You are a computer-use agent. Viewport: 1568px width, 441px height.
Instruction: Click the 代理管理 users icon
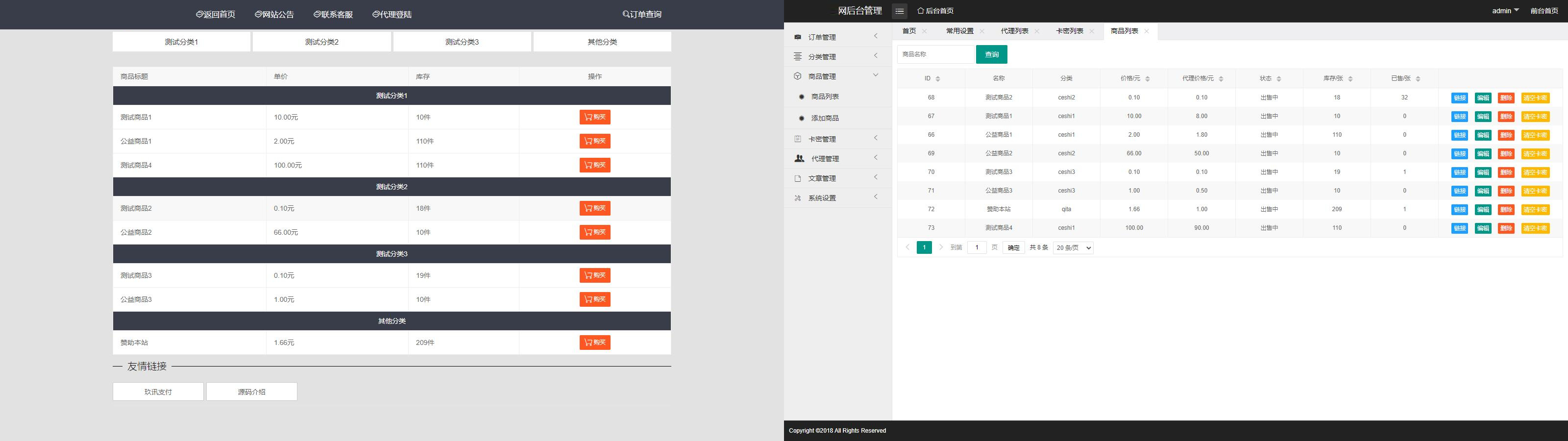[x=799, y=158]
